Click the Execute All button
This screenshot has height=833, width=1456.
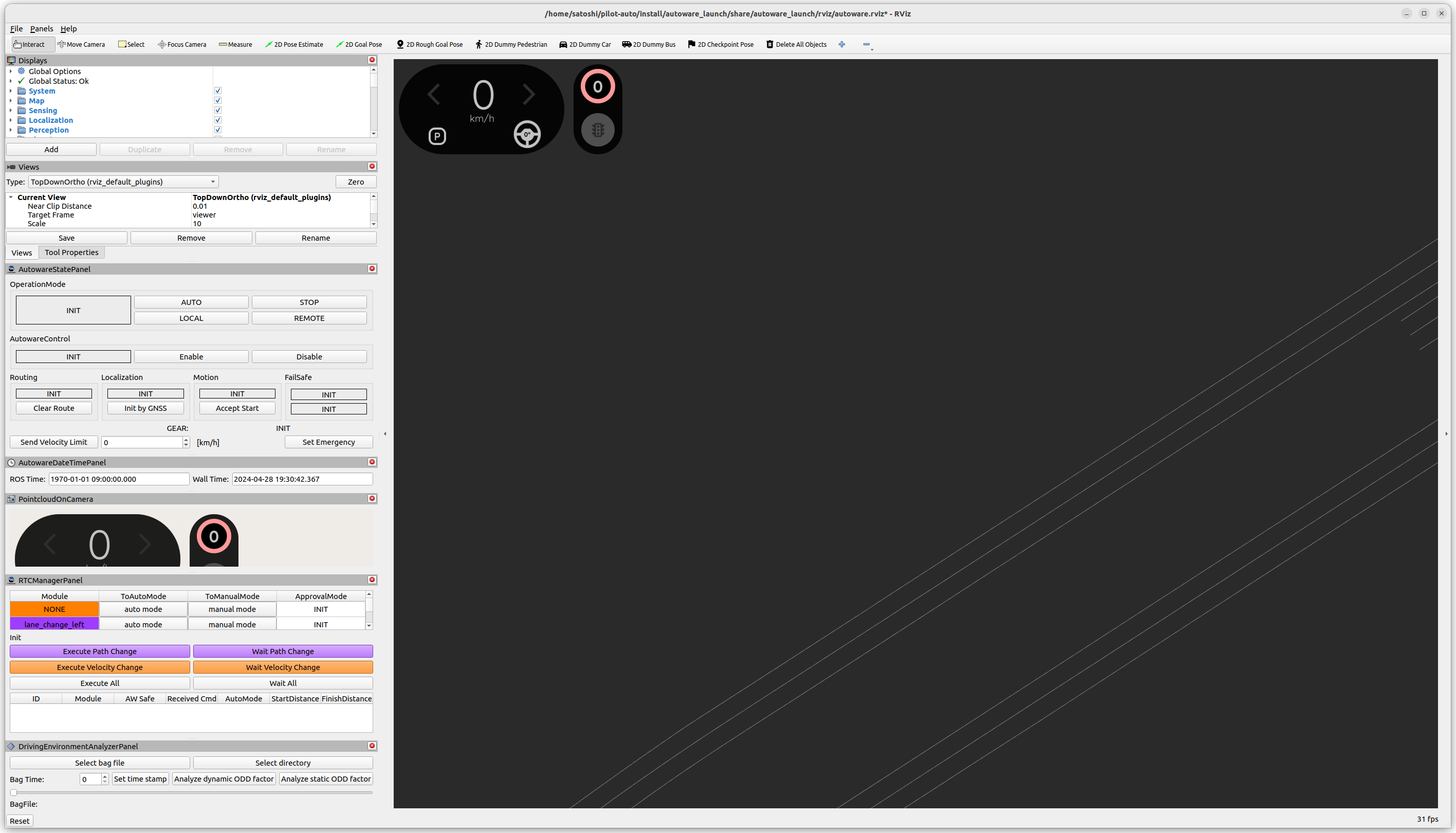100,683
